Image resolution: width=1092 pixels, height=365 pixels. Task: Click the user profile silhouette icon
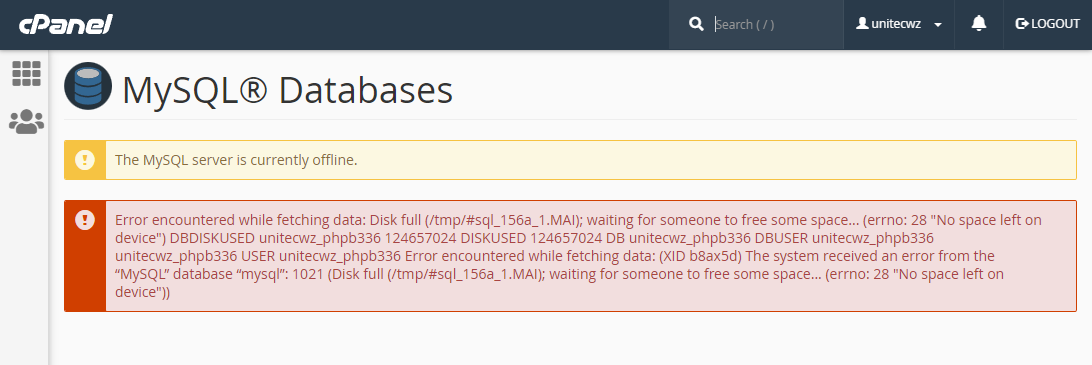click(x=862, y=24)
